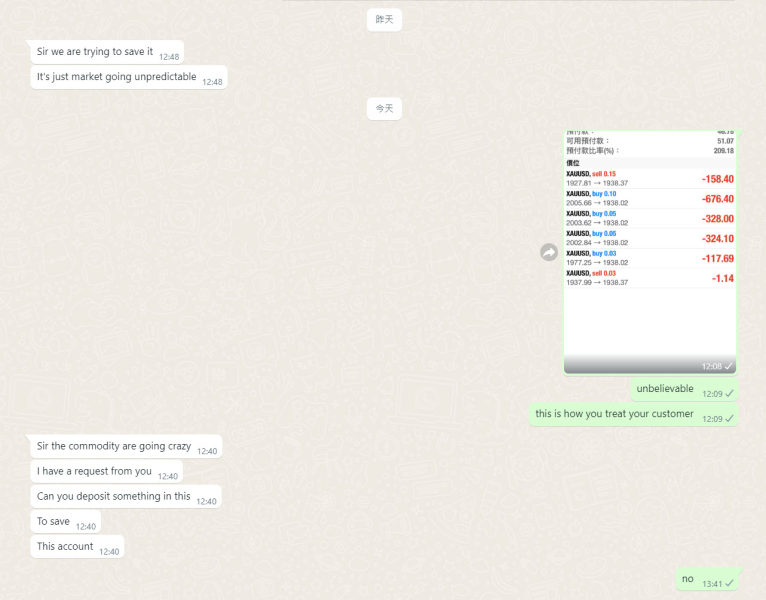Click message 'Sir the commodity are going crazy'
Screen dimensions: 766x600
(x=126, y=447)
